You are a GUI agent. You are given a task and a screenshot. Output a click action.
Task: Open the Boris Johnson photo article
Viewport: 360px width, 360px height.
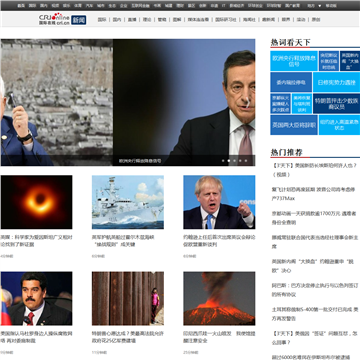pos(219,202)
